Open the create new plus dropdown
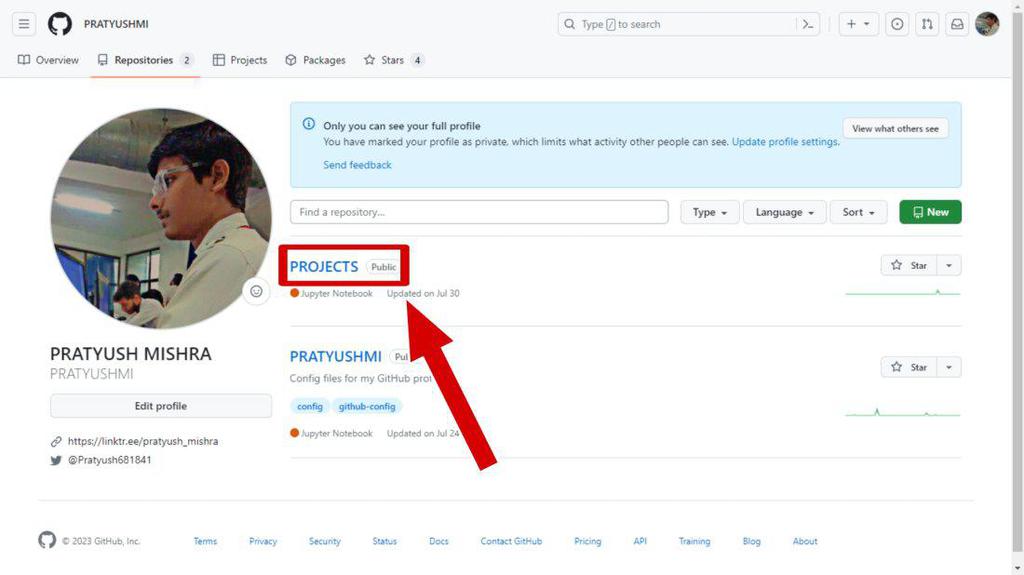 [858, 24]
